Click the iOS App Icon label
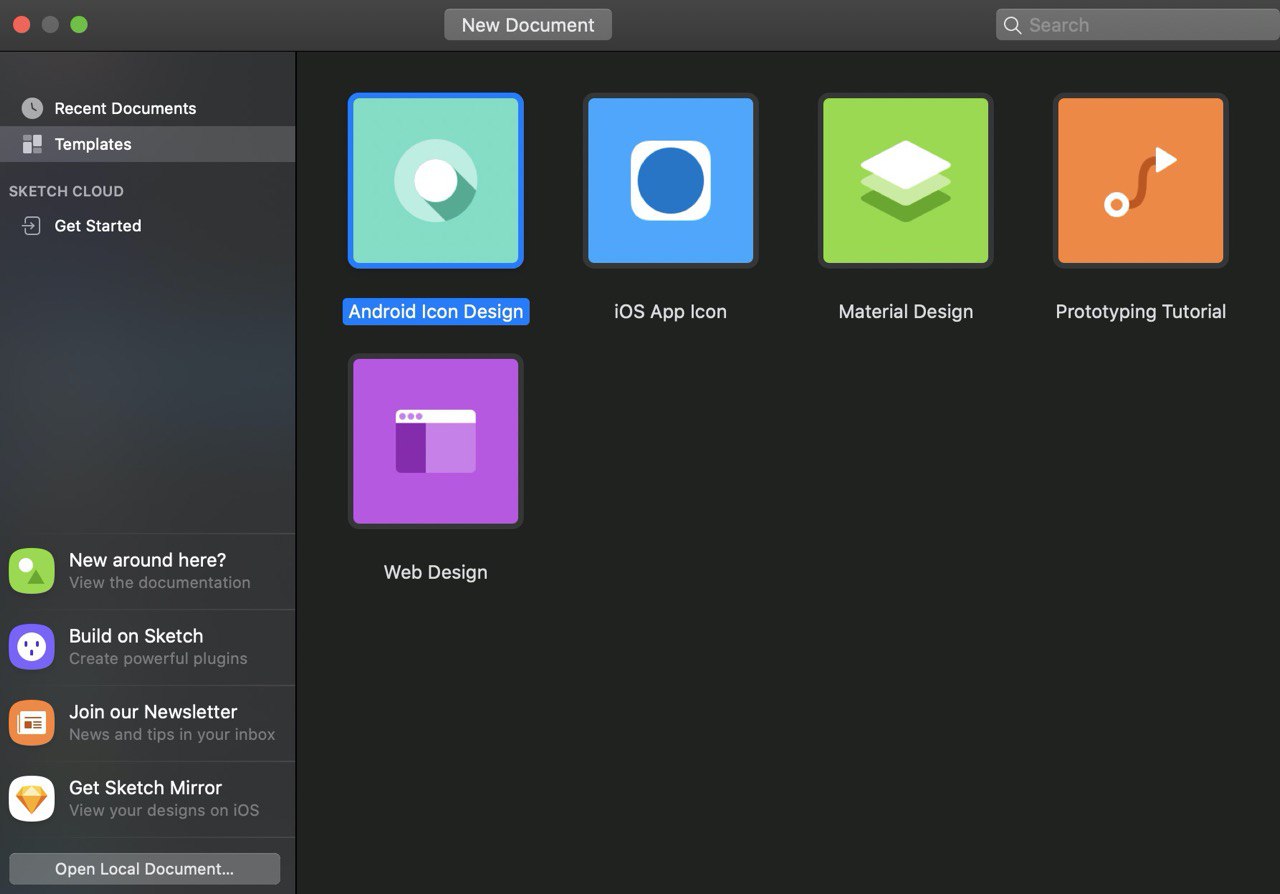 tap(671, 312)
